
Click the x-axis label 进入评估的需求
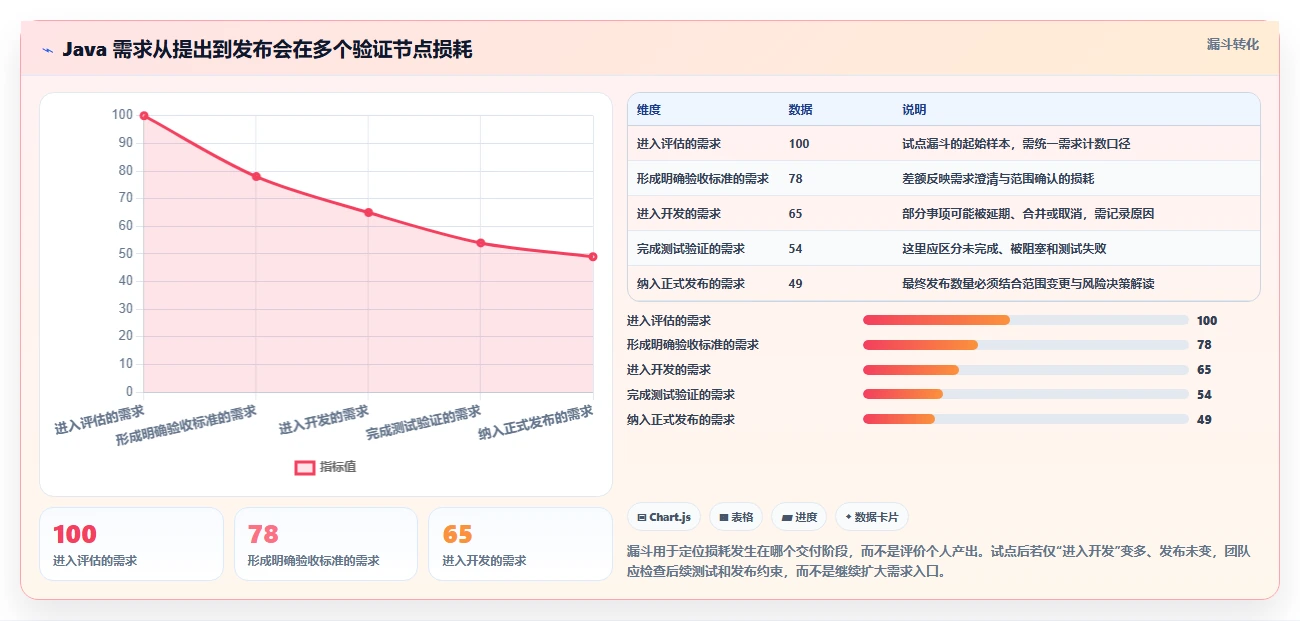[x=99, y=419]
